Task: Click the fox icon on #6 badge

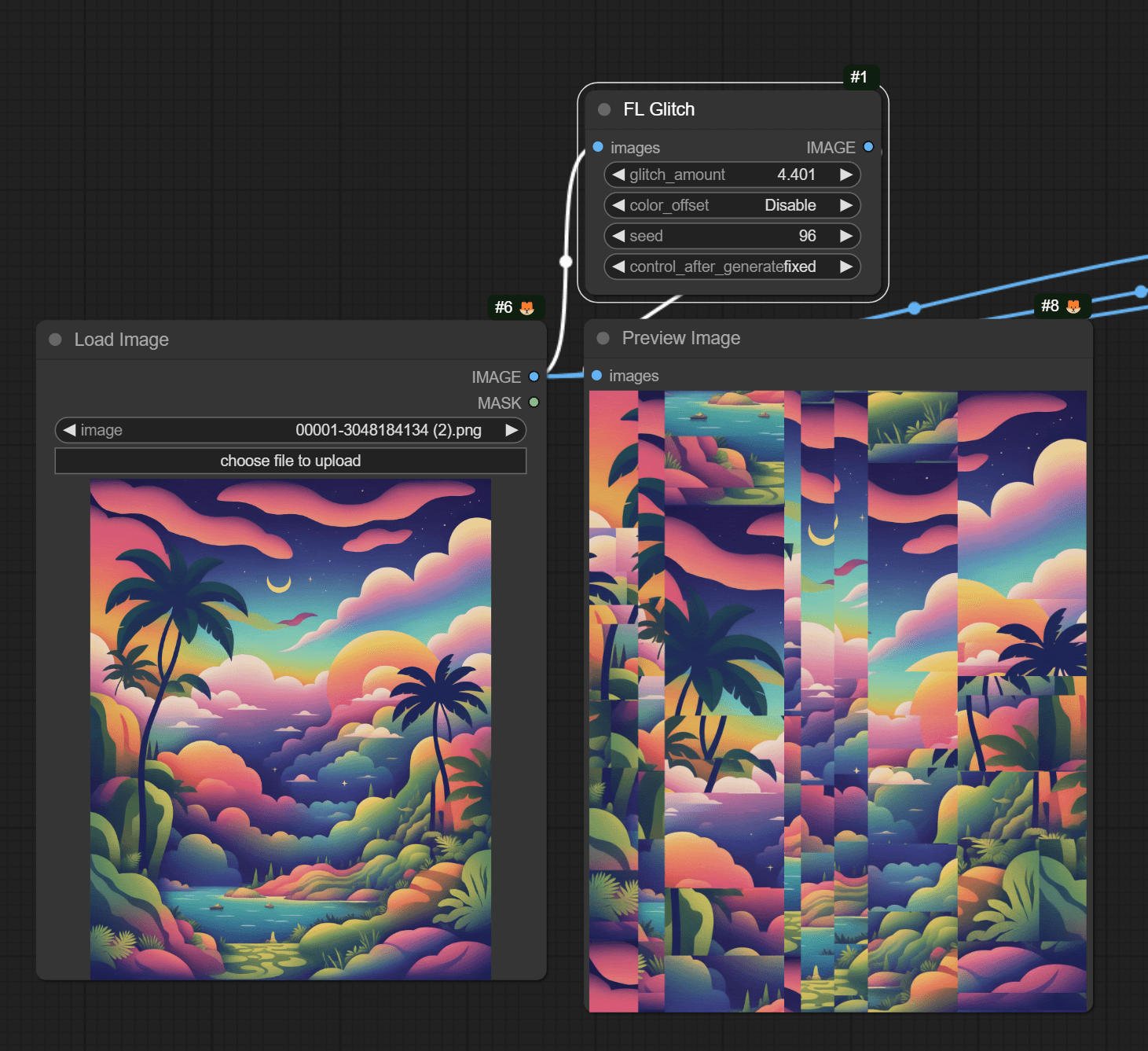Action: [527, 307]
